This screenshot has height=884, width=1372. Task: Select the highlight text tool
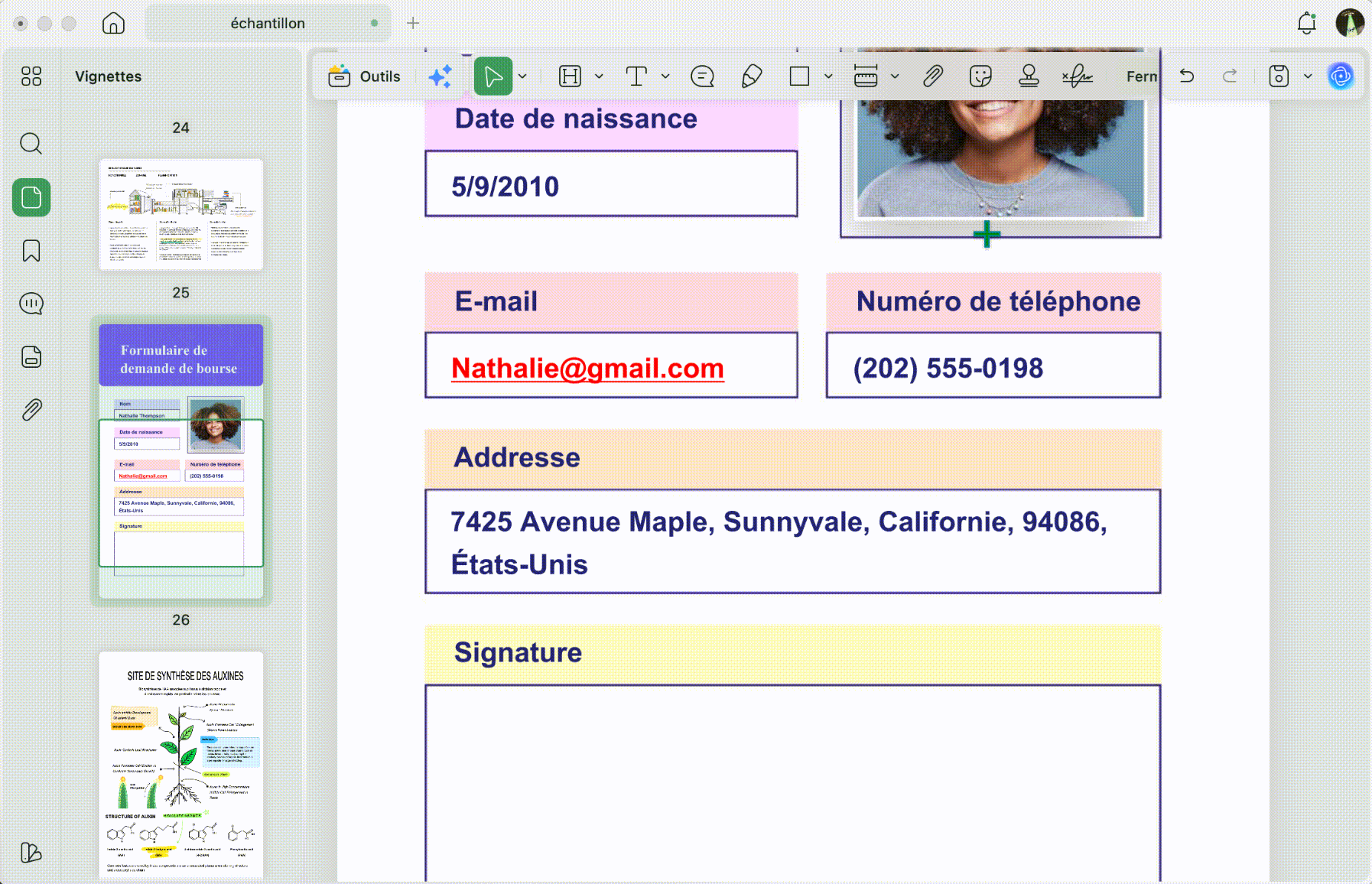pyautogui.click(x=570, y=76)
